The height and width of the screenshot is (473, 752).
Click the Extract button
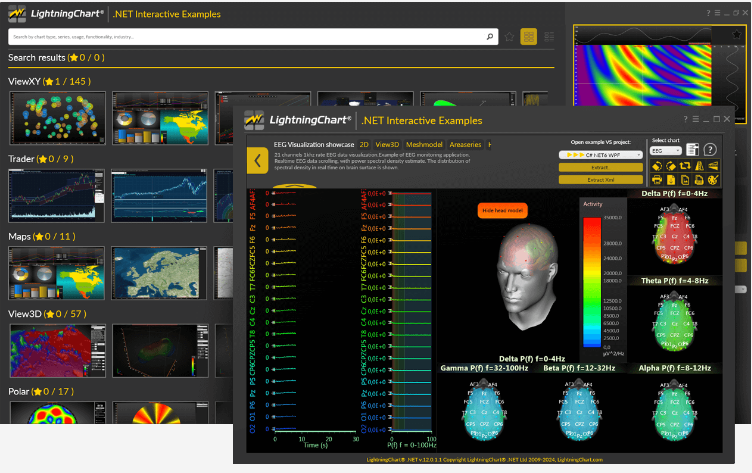click(600, 167)
